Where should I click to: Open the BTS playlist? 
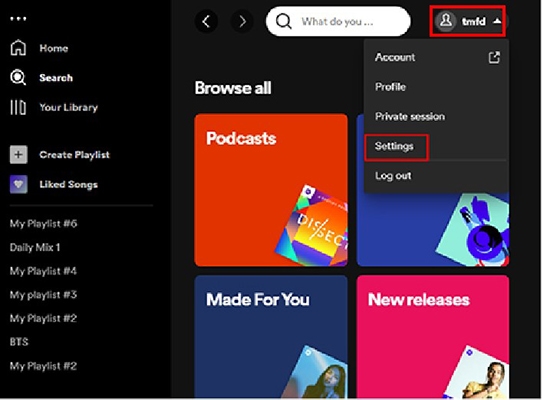(x=19, y=342)
